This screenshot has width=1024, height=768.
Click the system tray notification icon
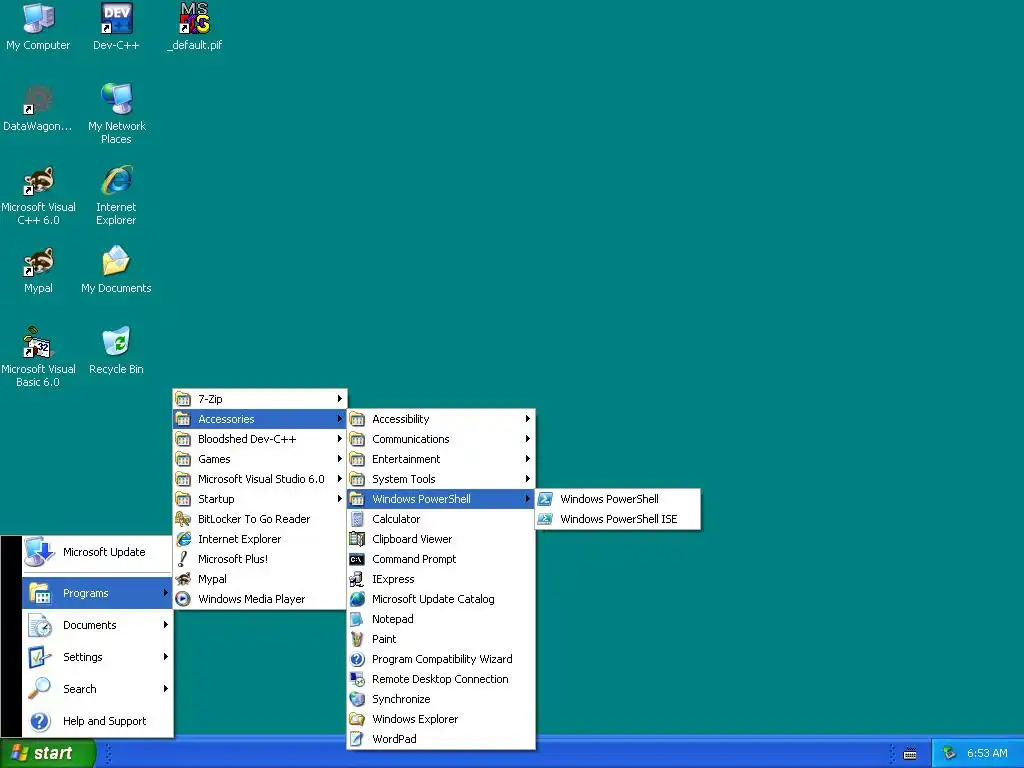point(950,753)
